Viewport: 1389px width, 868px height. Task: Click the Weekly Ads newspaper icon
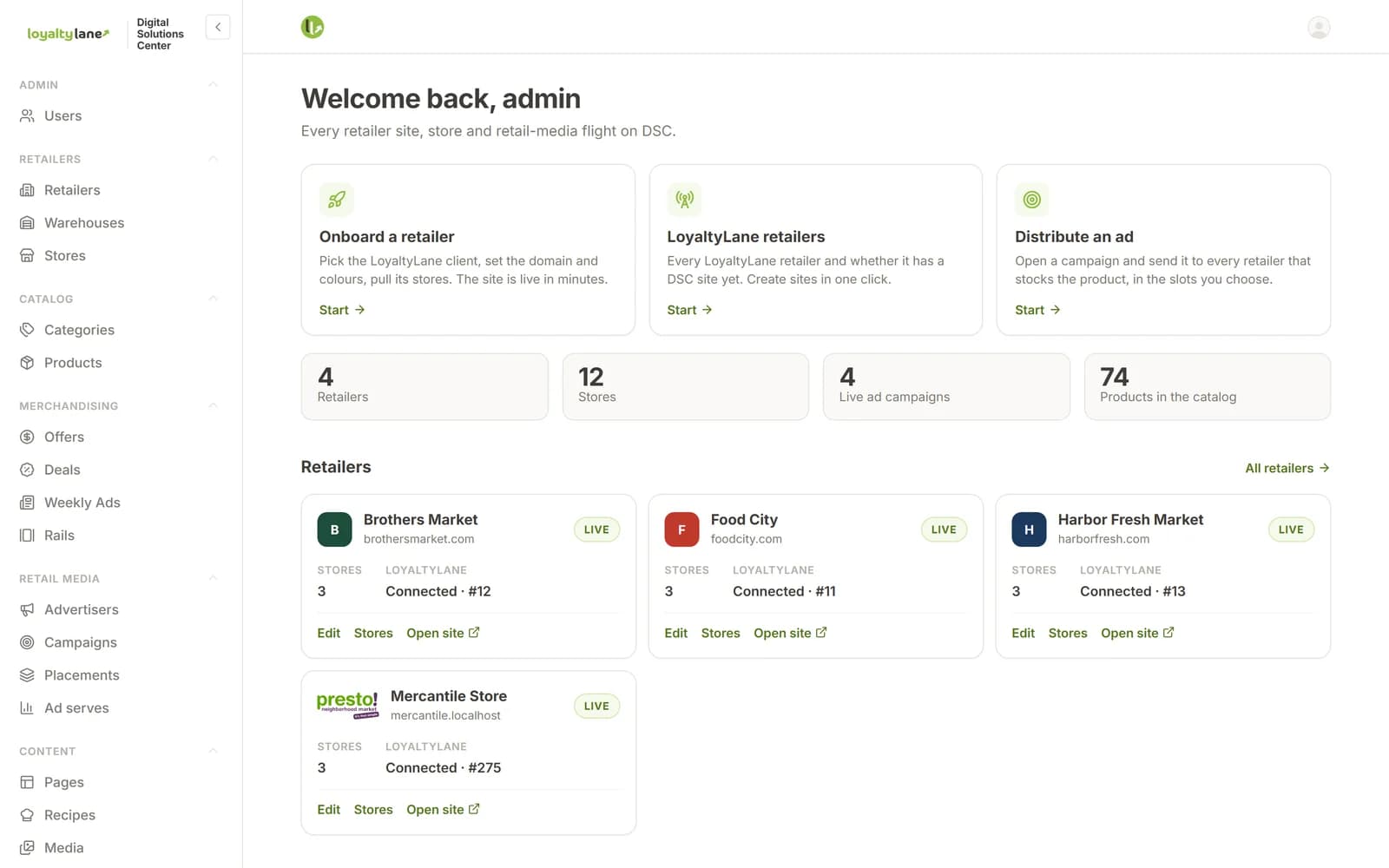(x=27, y=503)
